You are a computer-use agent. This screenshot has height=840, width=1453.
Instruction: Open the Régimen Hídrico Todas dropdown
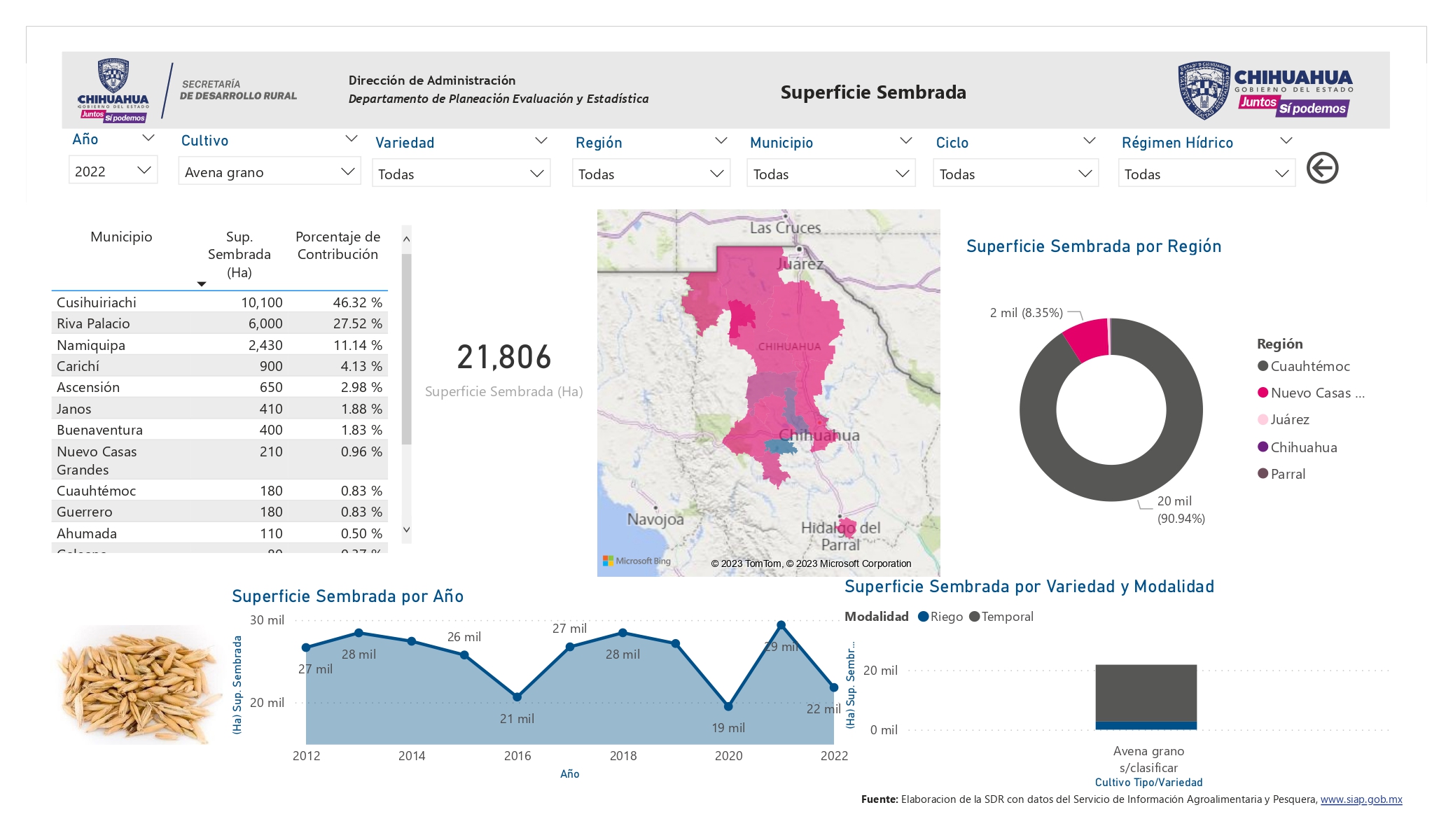coord(1207,174)
